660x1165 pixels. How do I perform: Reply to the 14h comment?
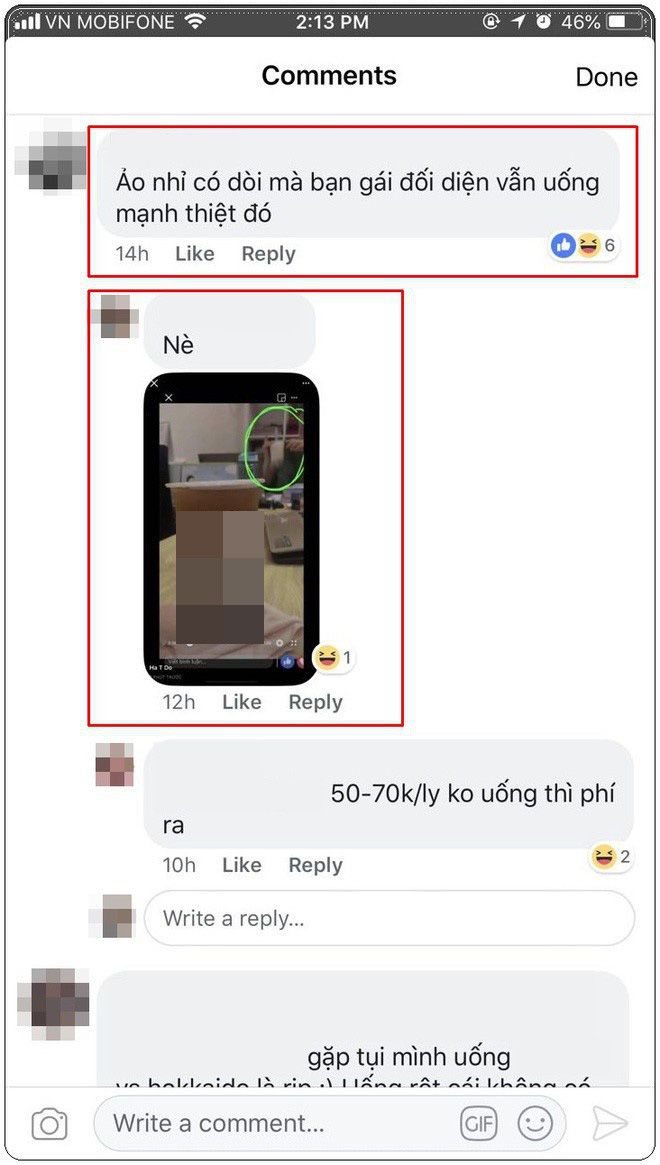(x=268, y=254)
